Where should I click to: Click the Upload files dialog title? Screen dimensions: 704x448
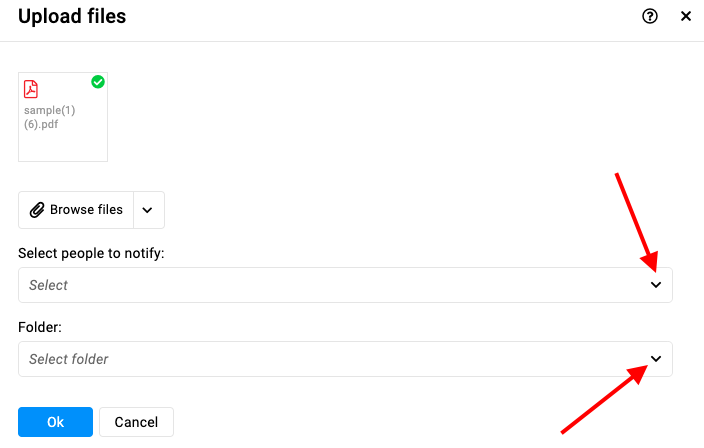(72, 17)
